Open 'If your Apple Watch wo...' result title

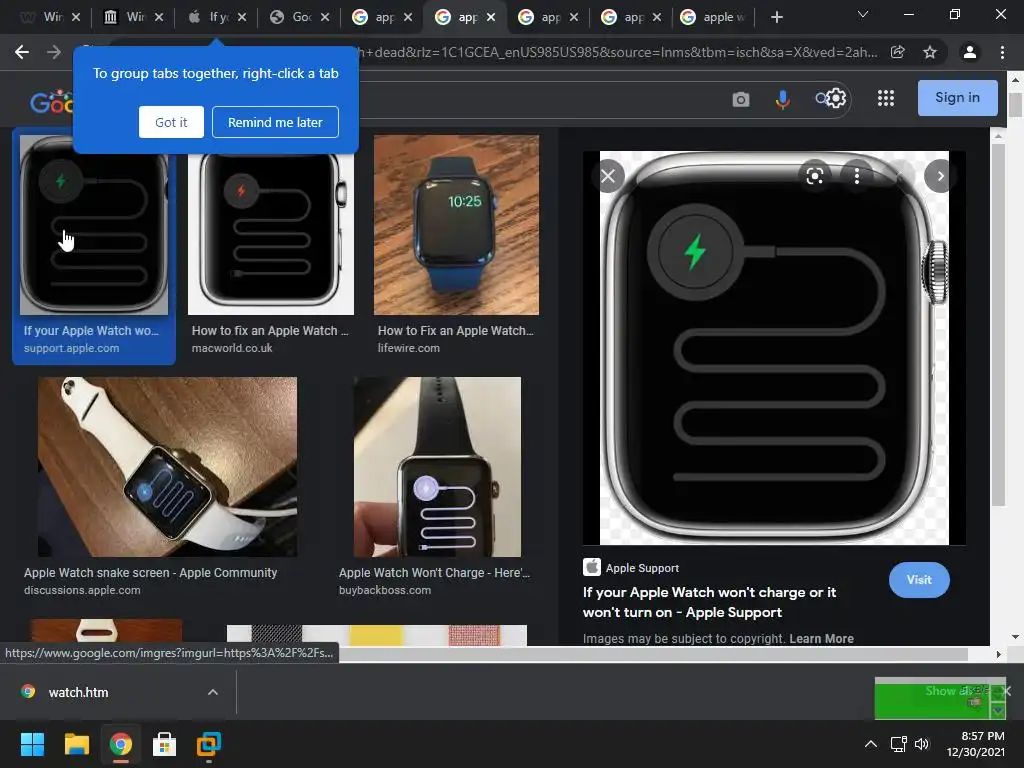pos(91,330)
